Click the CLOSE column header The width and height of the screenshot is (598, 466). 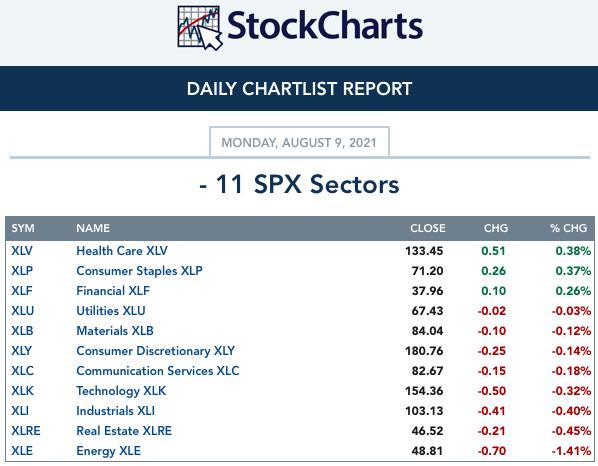pyautogui.click(x=428, y=228)
